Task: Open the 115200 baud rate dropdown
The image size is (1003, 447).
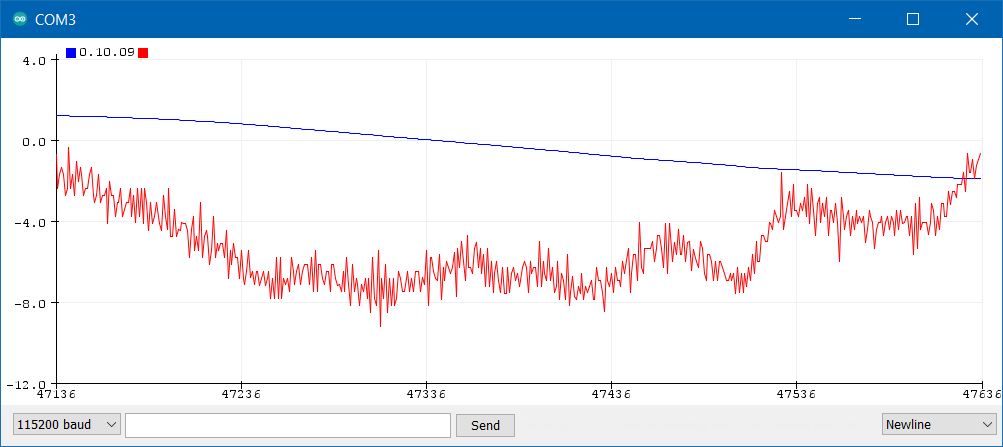Action: pyautogui.click(x=67, y=425)
